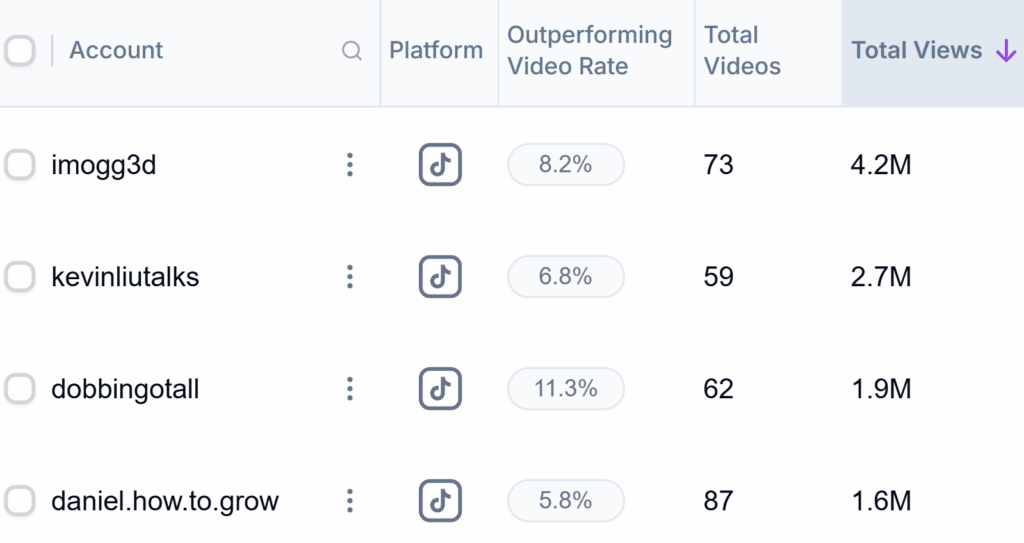The width and height of the screenshot is (1024, 543).
Task: Click TikTok platform icon for dobbingotall
Action: coord(440,389)
